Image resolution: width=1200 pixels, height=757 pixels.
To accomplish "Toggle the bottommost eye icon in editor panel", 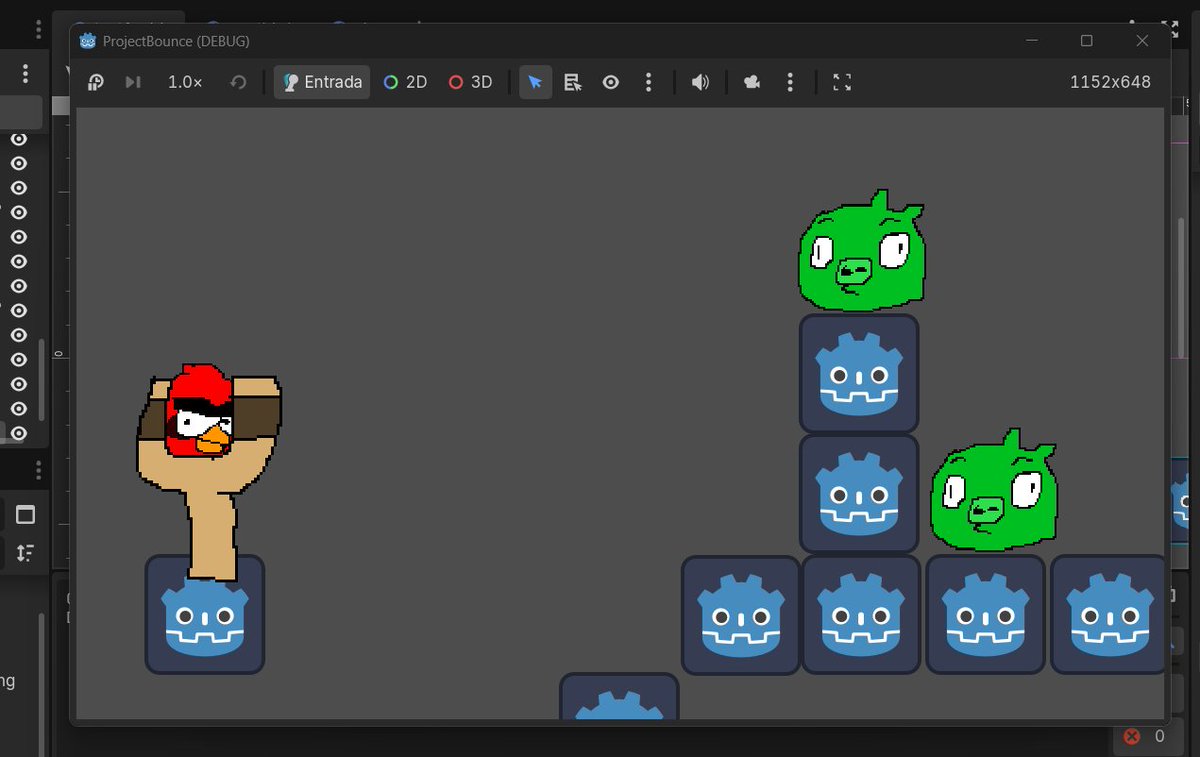I will tap(18, 433).
